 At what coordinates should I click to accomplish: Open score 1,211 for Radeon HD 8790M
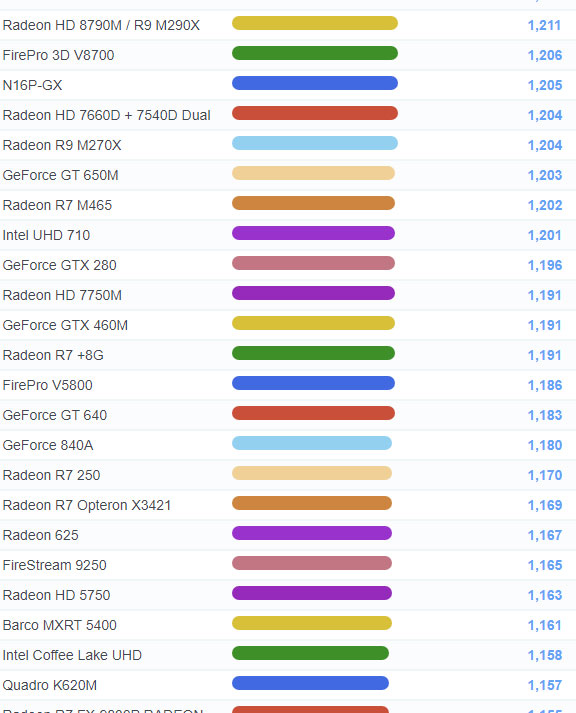coord(544,25)
